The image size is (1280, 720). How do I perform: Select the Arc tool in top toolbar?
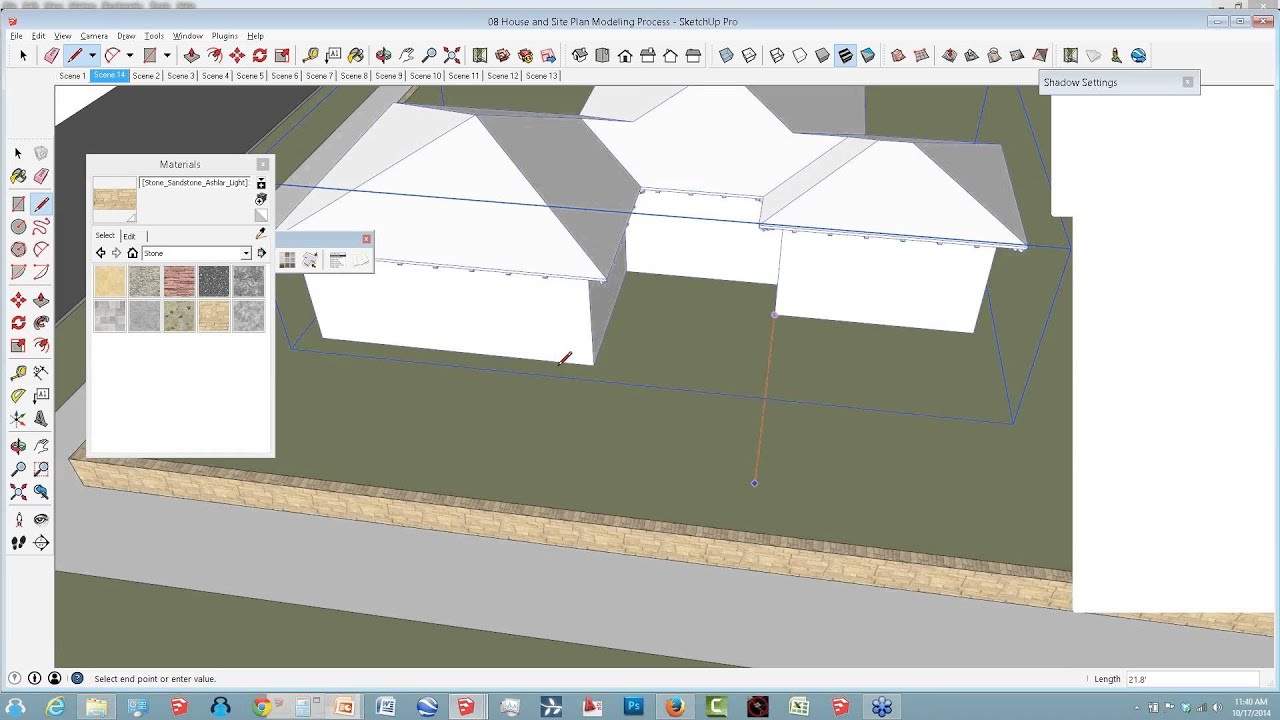point(112,56)
